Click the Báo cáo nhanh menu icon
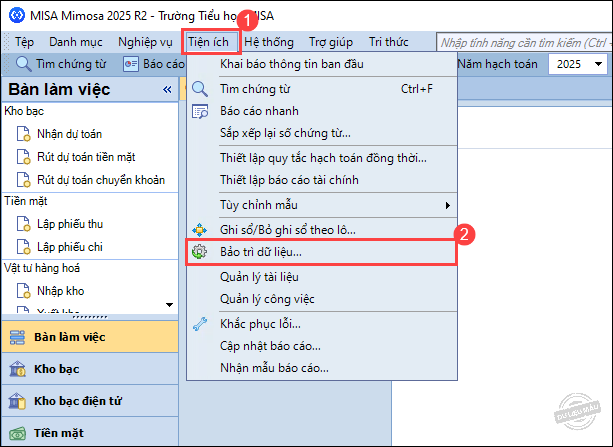613x447 pixels. coord(200,111)
